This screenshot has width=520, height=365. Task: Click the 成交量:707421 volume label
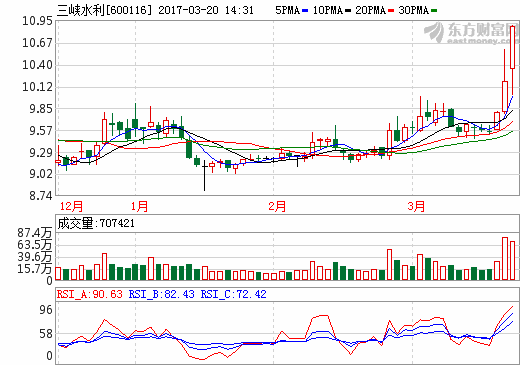click(x=96, y=223)
